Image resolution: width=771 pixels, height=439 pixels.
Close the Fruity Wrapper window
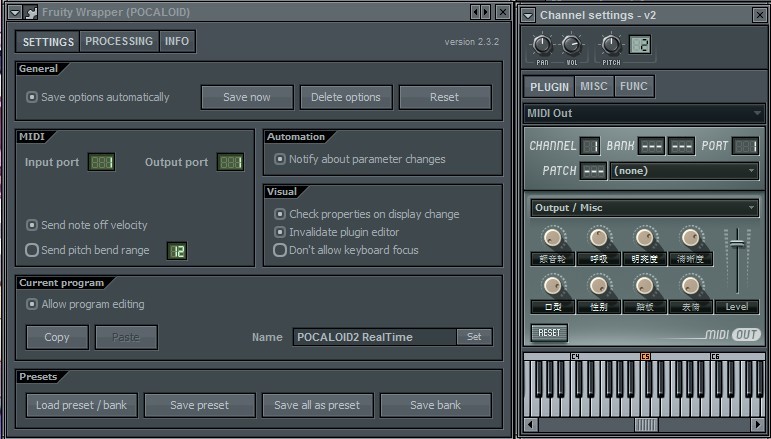(503, 12)
